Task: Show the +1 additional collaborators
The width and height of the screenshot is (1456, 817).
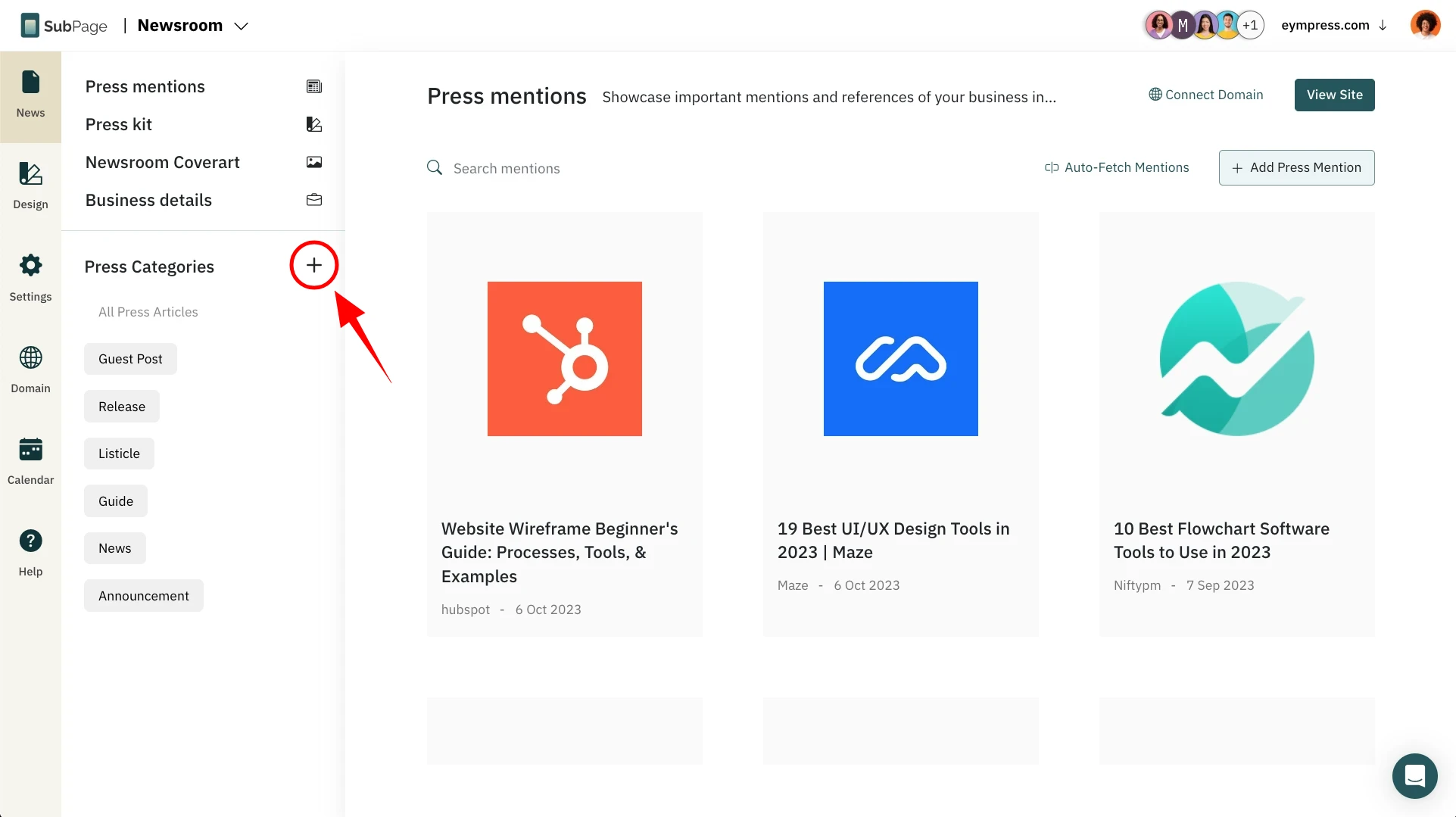Action: (1250, 25)
